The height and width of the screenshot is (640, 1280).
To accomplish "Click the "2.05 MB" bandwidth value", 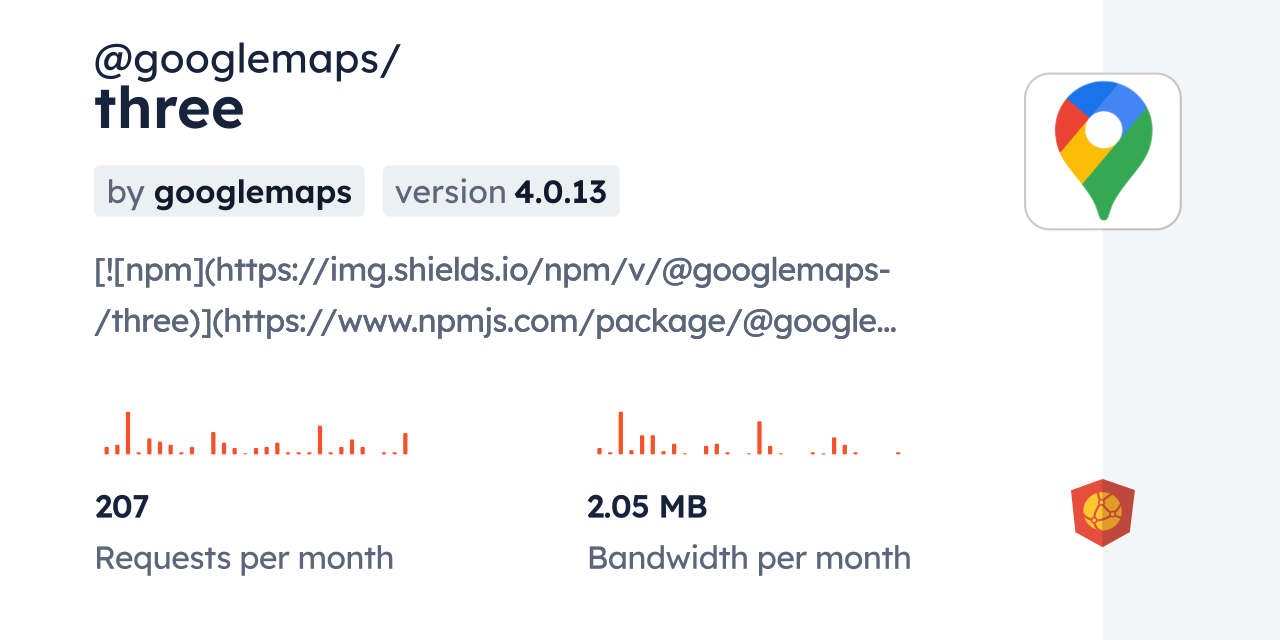I will tap(647, 507).
